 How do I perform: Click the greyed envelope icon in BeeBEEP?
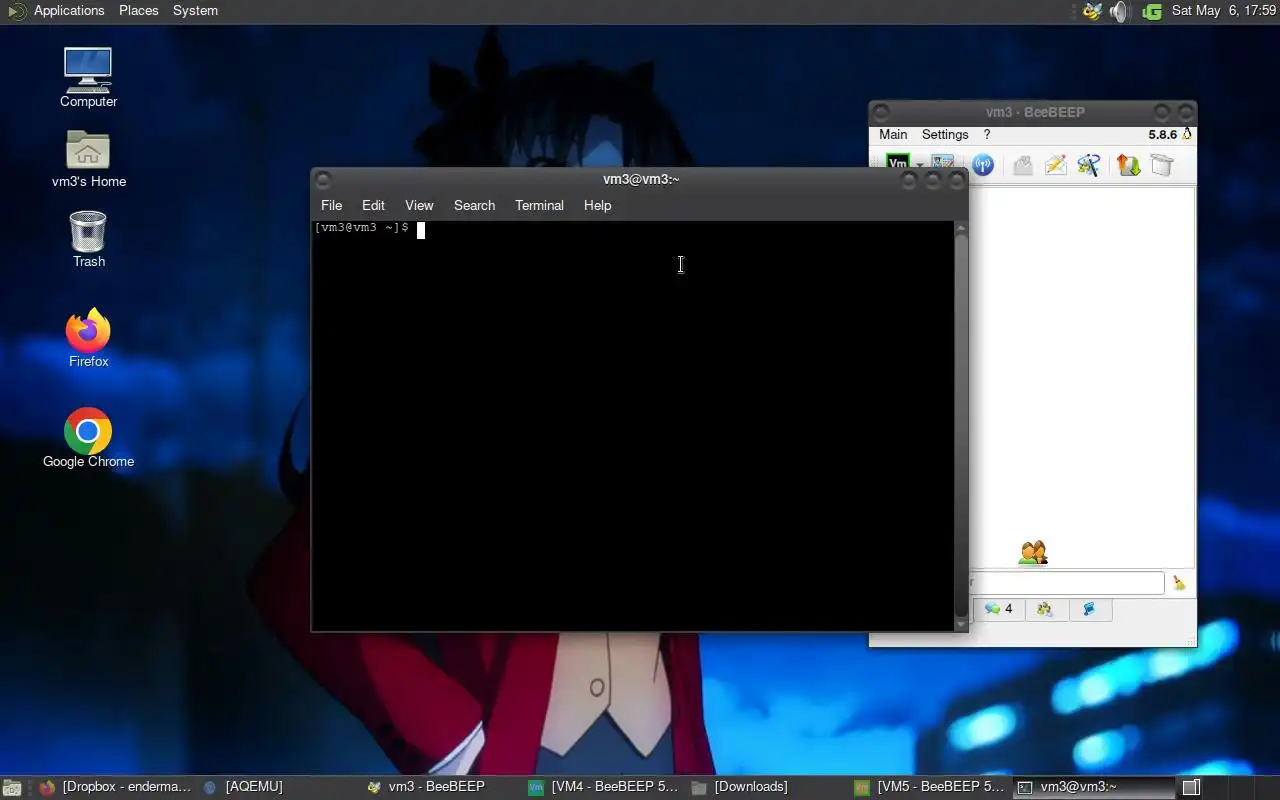pos(1022,165)
